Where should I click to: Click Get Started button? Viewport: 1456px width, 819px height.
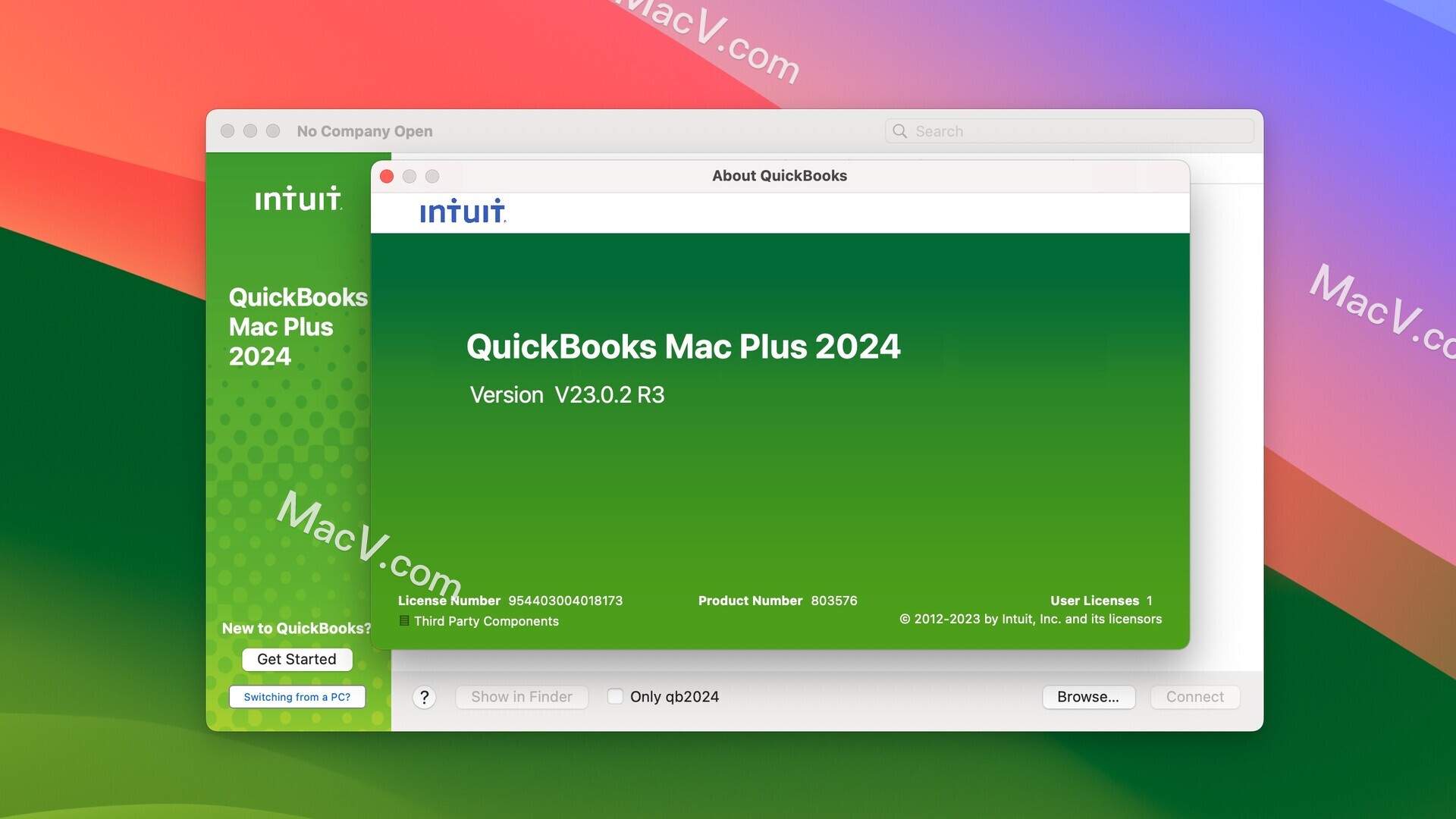296,660
